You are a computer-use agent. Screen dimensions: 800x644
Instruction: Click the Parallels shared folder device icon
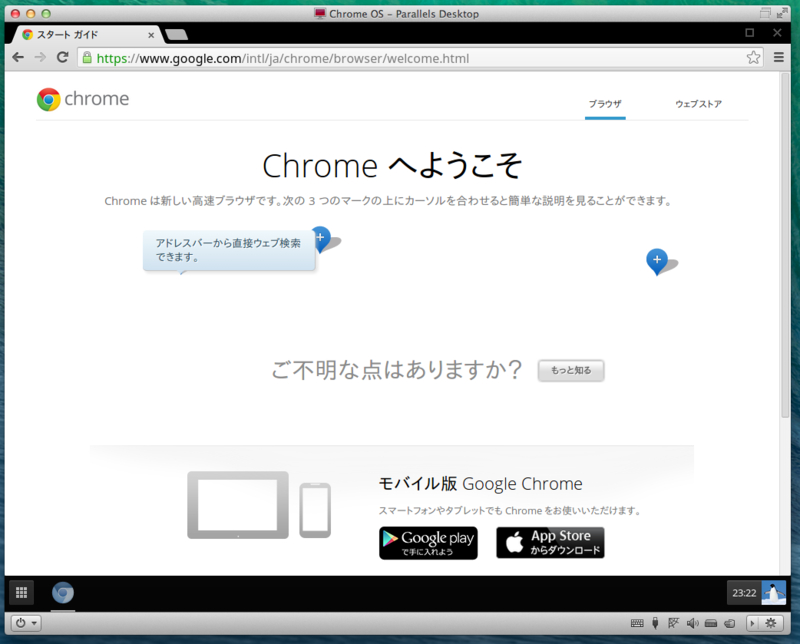730,623
